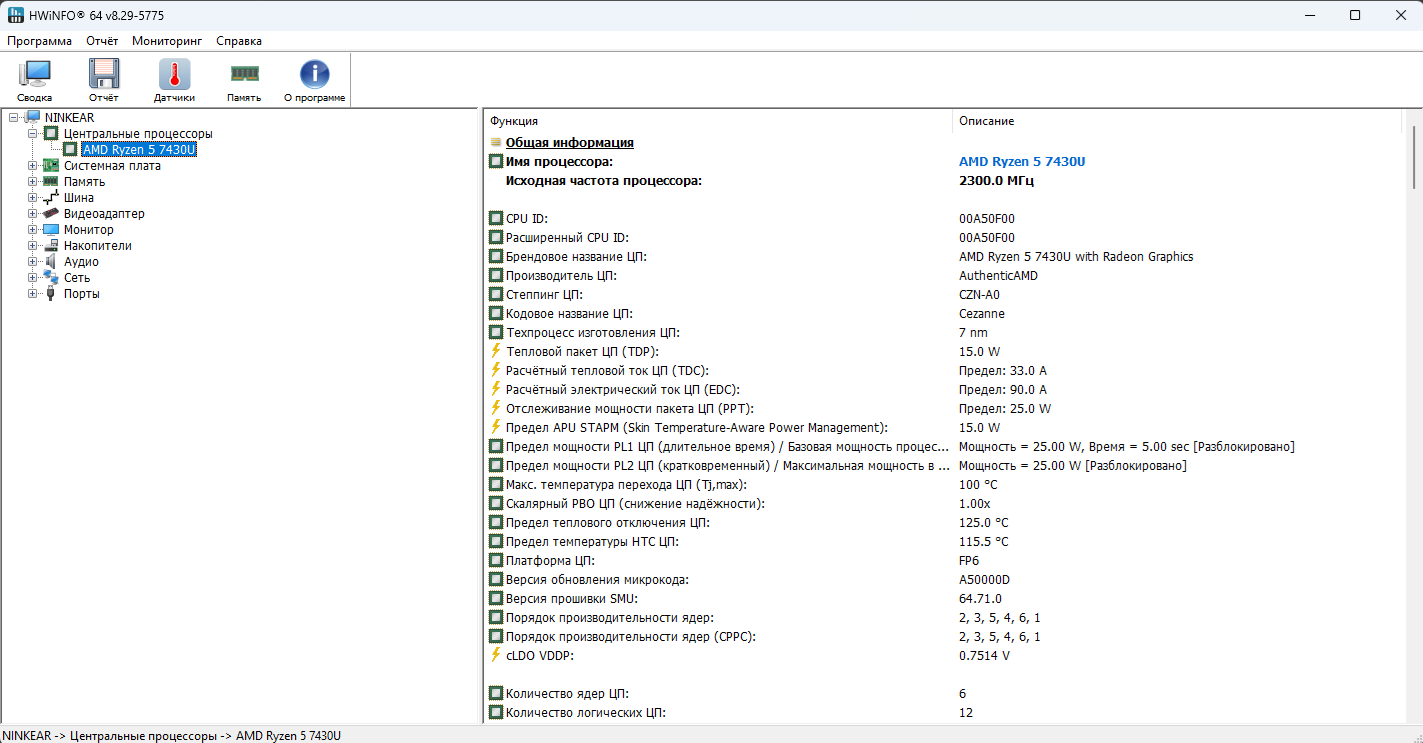Expand the Сеть tree node
This screenshot has height=743, width=1423.
click(33, 278)
